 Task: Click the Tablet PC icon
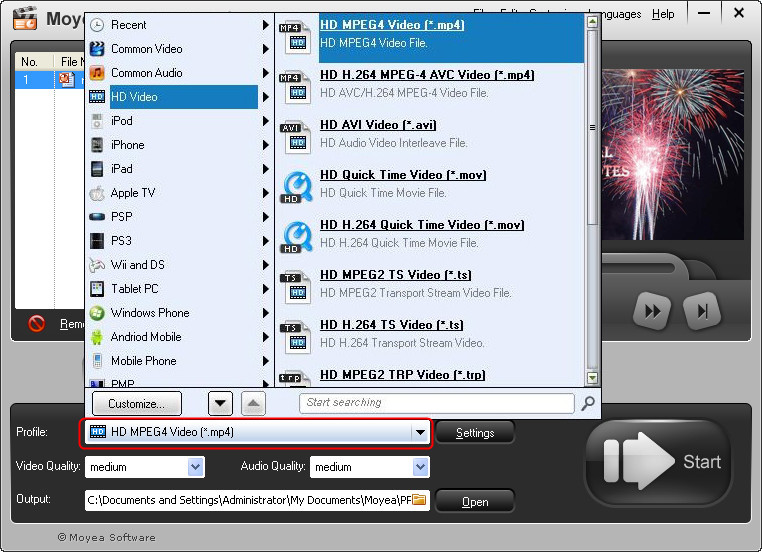pyautogui.click(x=97, y=289)
